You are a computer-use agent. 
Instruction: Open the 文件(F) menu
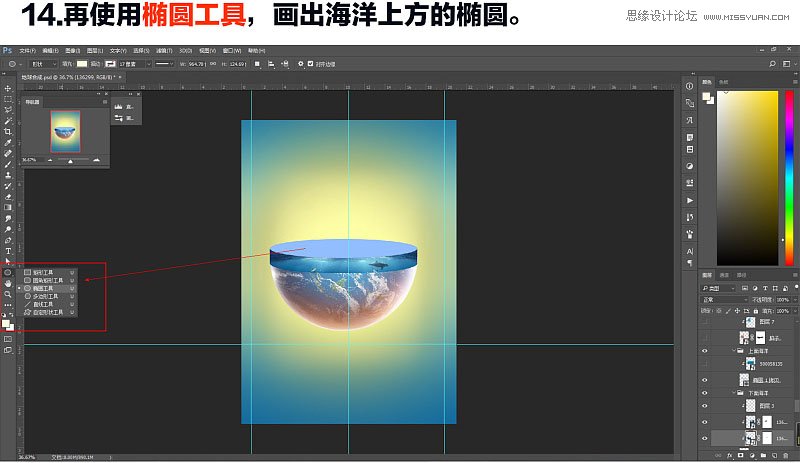click(x=28, y=51)
